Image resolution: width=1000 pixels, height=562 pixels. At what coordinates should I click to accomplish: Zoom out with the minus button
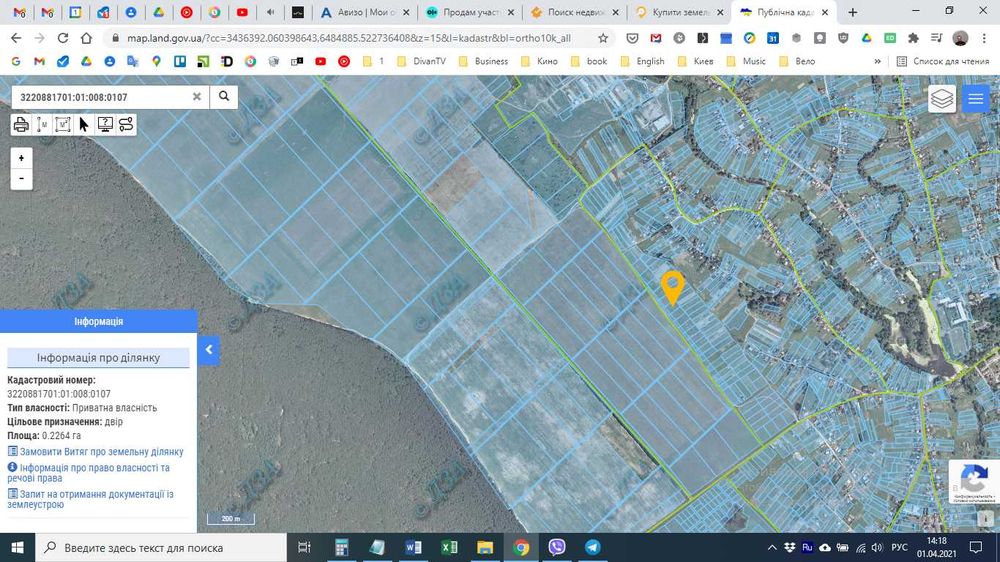[21, 179]
